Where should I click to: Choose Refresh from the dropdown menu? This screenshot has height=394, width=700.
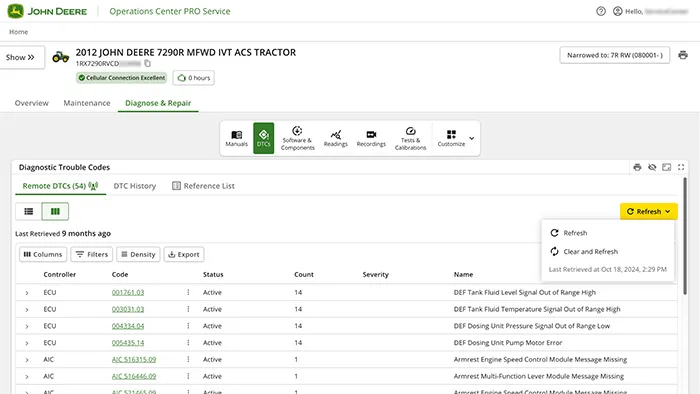click(608, 233)
